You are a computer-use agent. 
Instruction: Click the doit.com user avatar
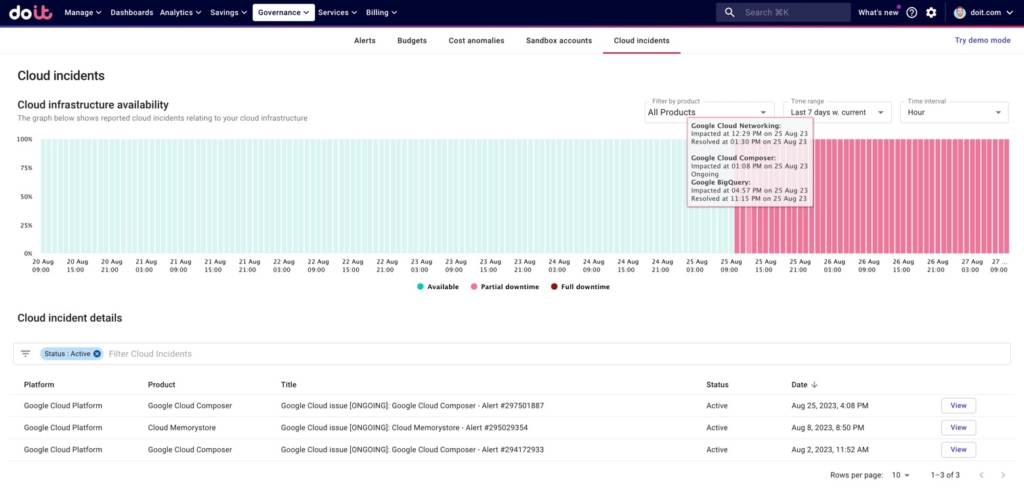coord(959,12)
